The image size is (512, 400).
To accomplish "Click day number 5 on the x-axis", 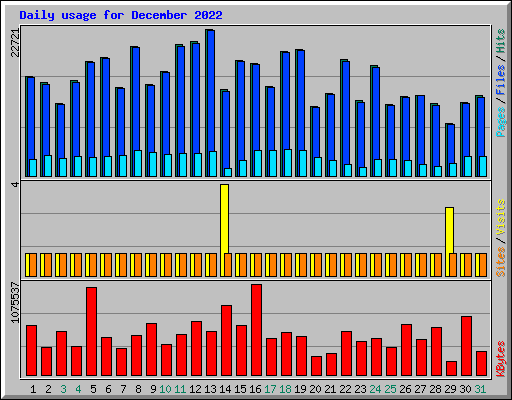I will [93, 389].
